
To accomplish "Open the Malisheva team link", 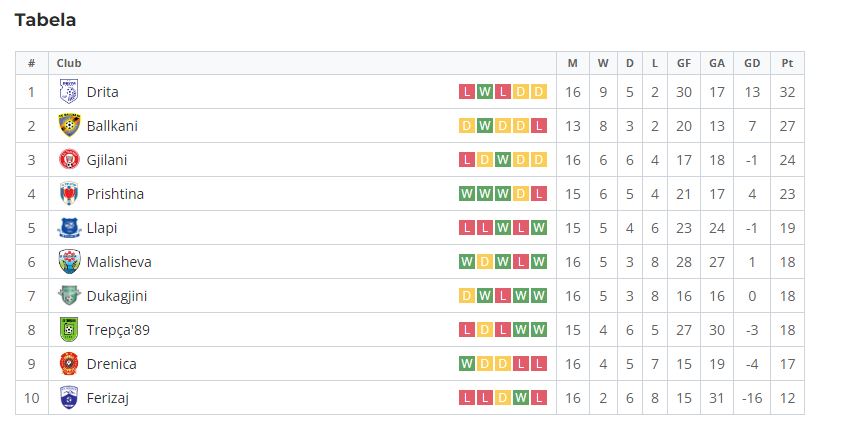I will pyautogui.click(x=119, y=262).
